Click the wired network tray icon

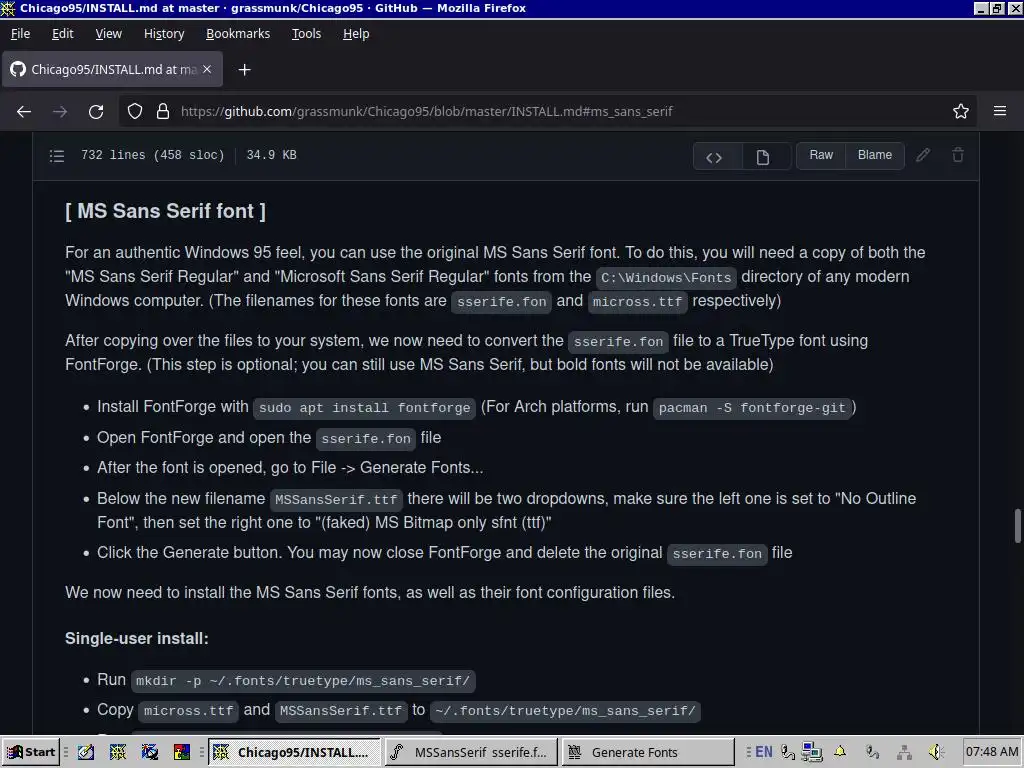click(x=904, y=752)
